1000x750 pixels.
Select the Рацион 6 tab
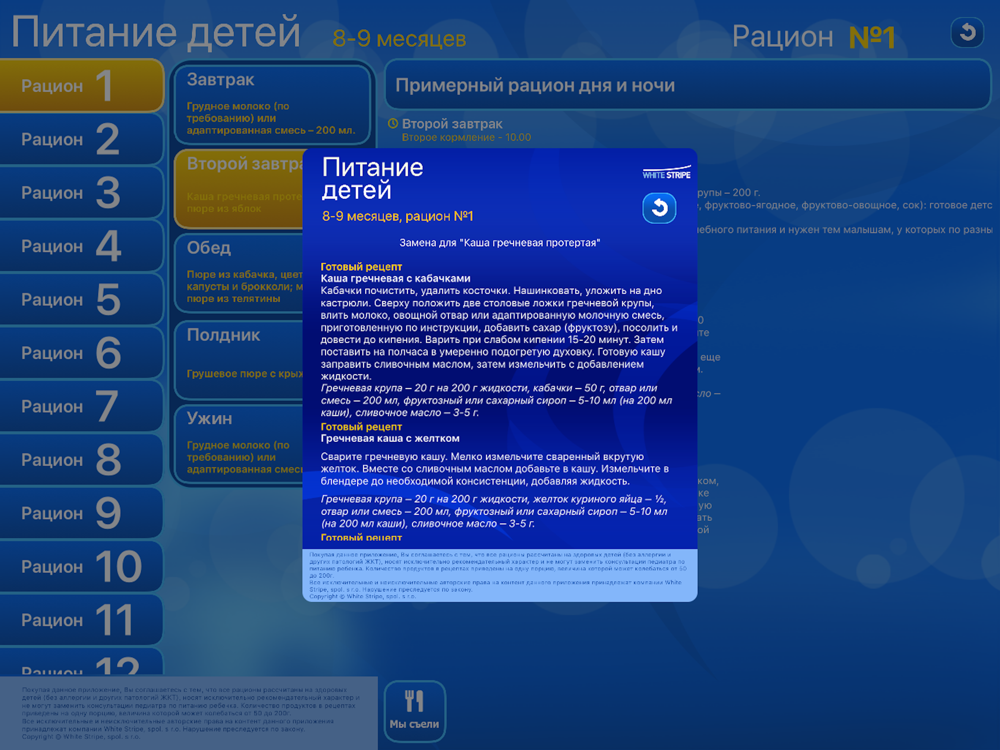(81, 353)
